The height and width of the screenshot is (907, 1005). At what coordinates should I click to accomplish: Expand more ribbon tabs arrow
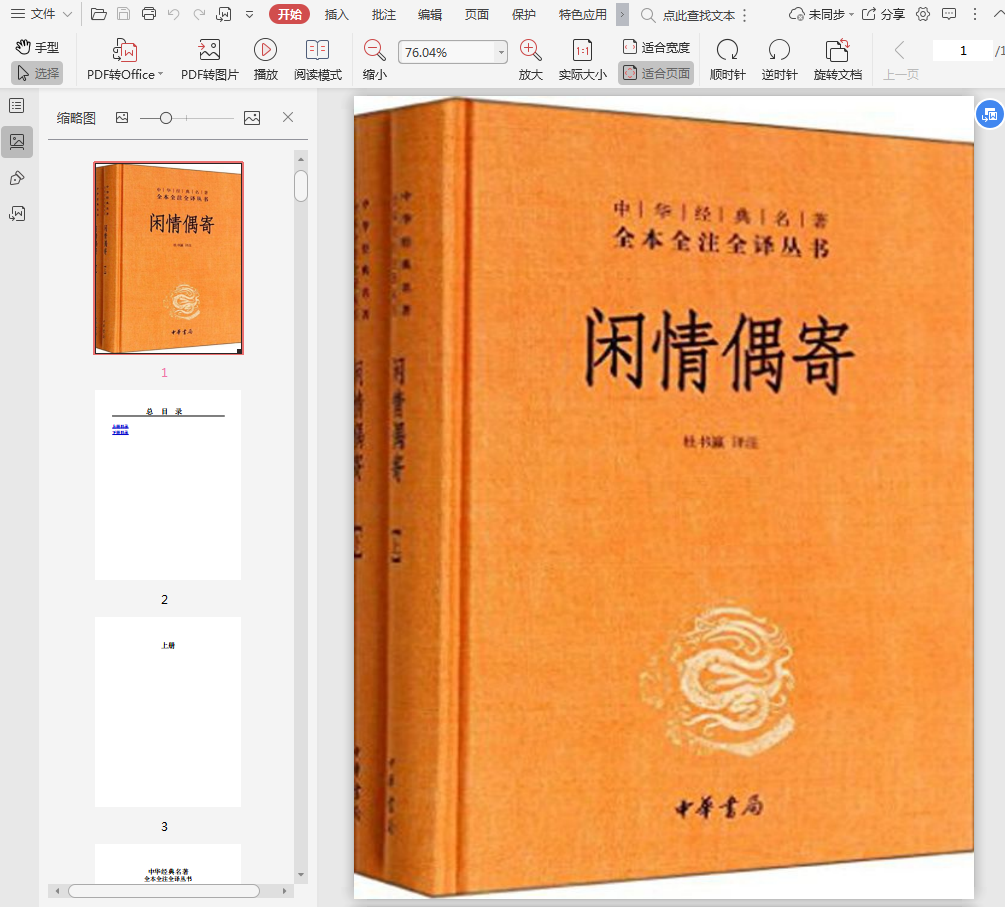tap(622, 14)
